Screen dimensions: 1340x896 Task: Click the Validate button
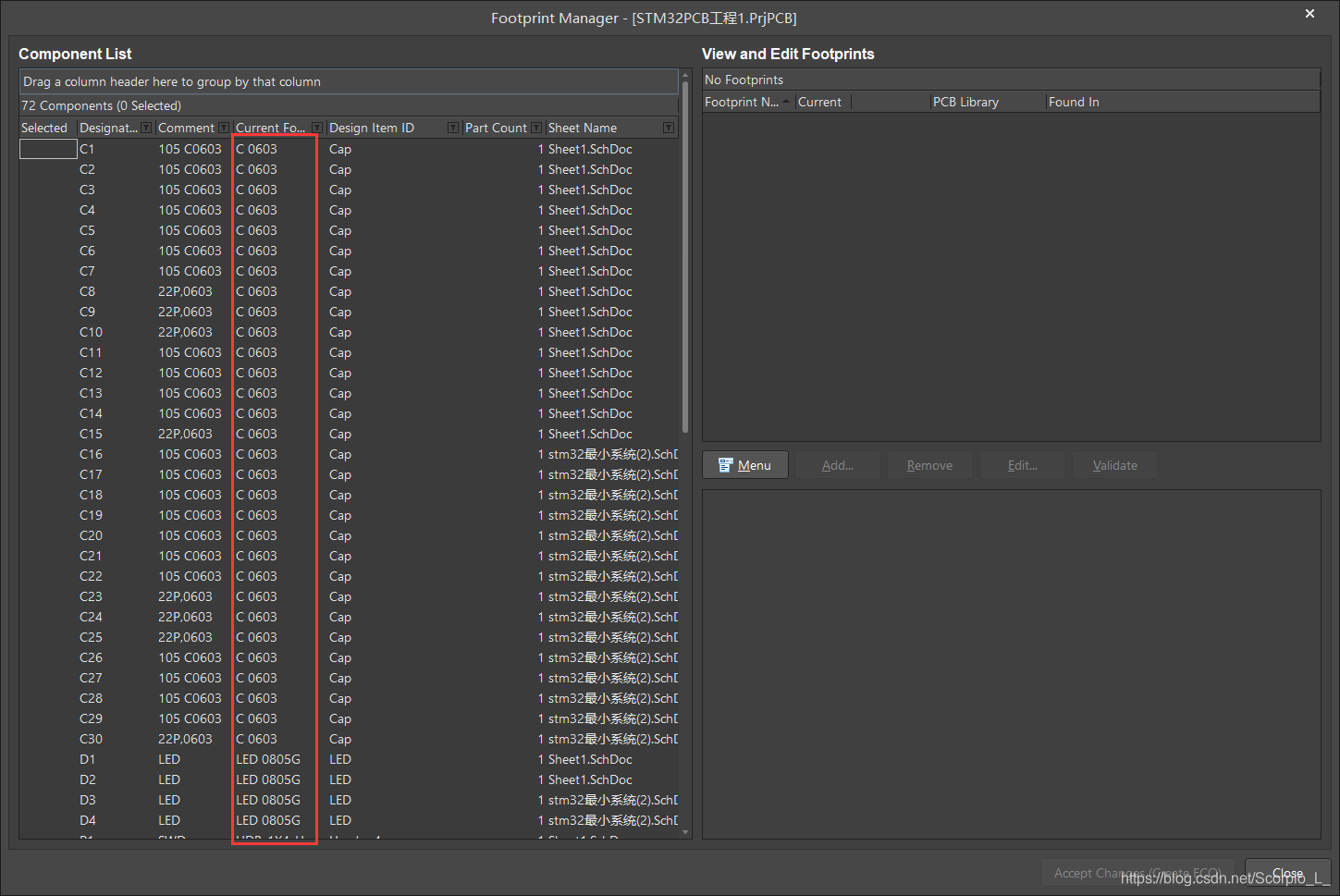point(1114,465)
